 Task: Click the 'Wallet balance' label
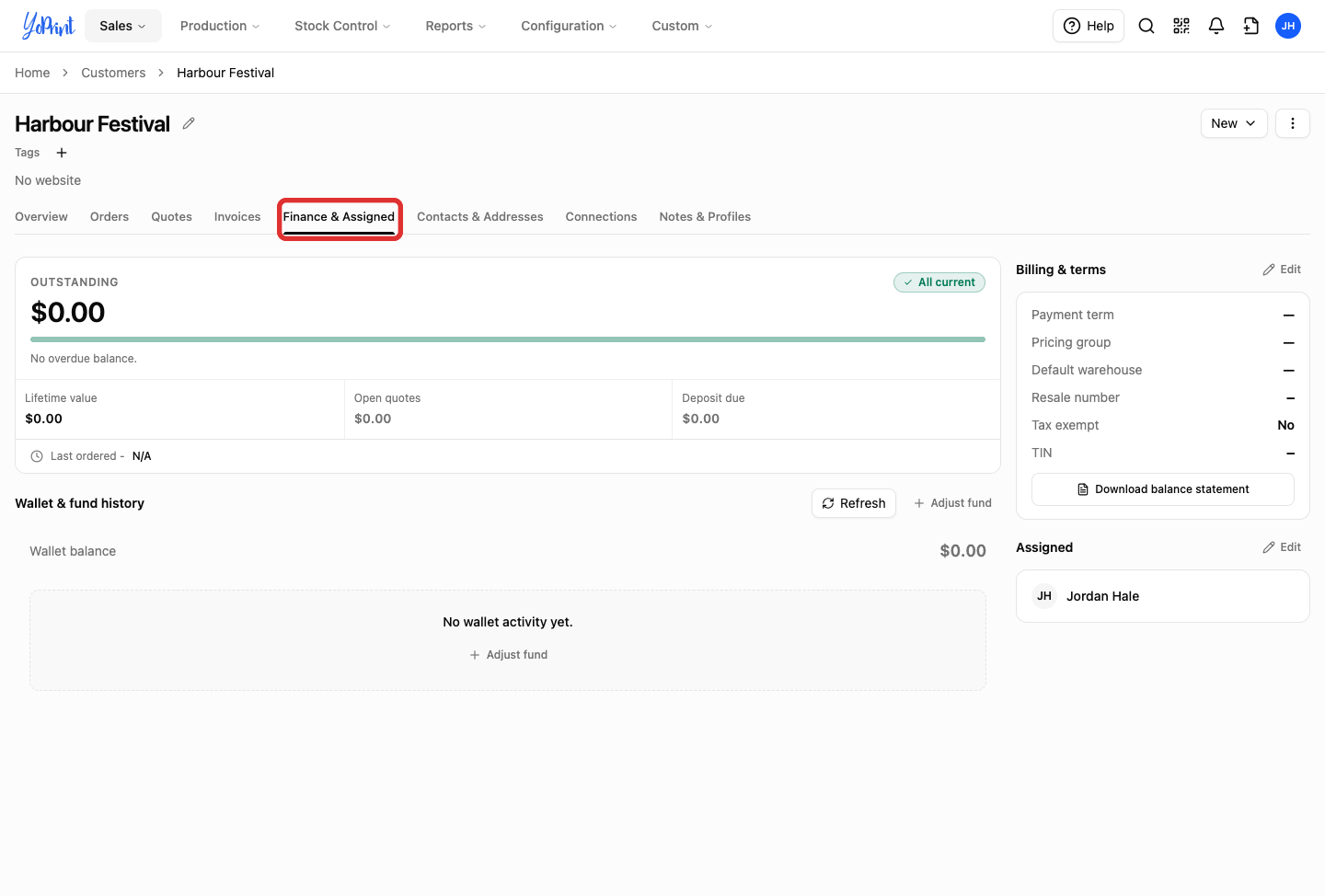[x=73, y=551]
